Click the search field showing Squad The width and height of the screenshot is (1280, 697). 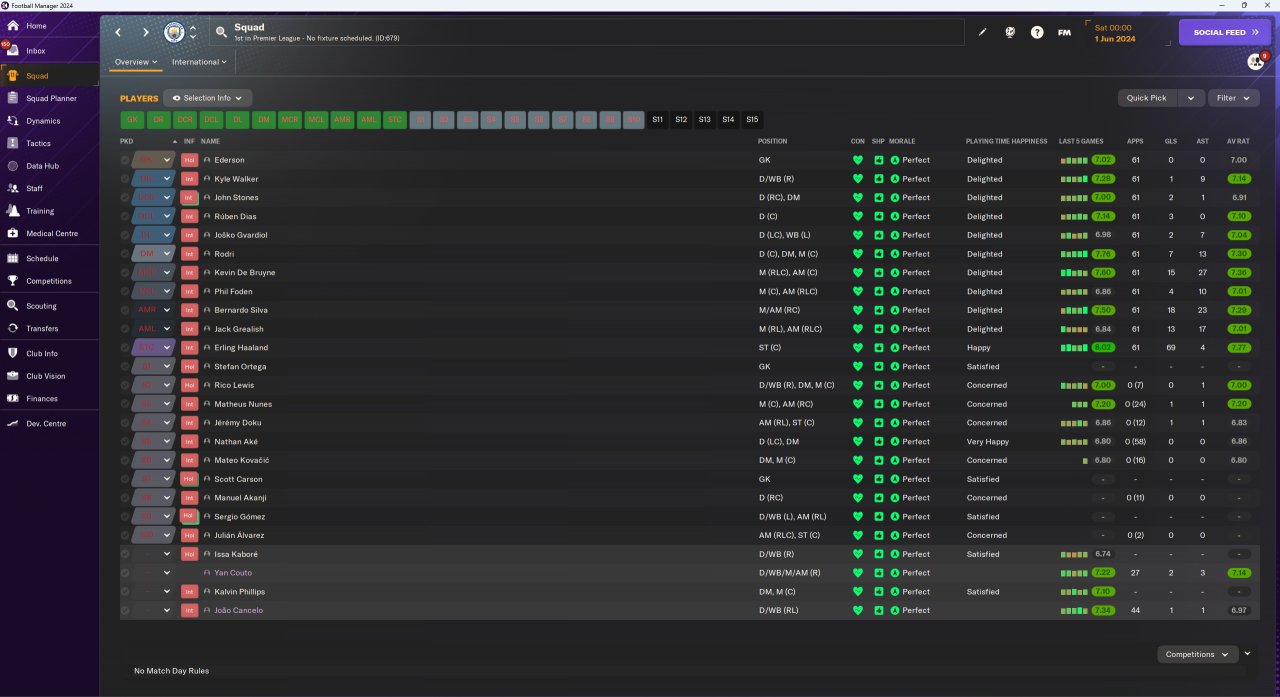coord(586,32)
